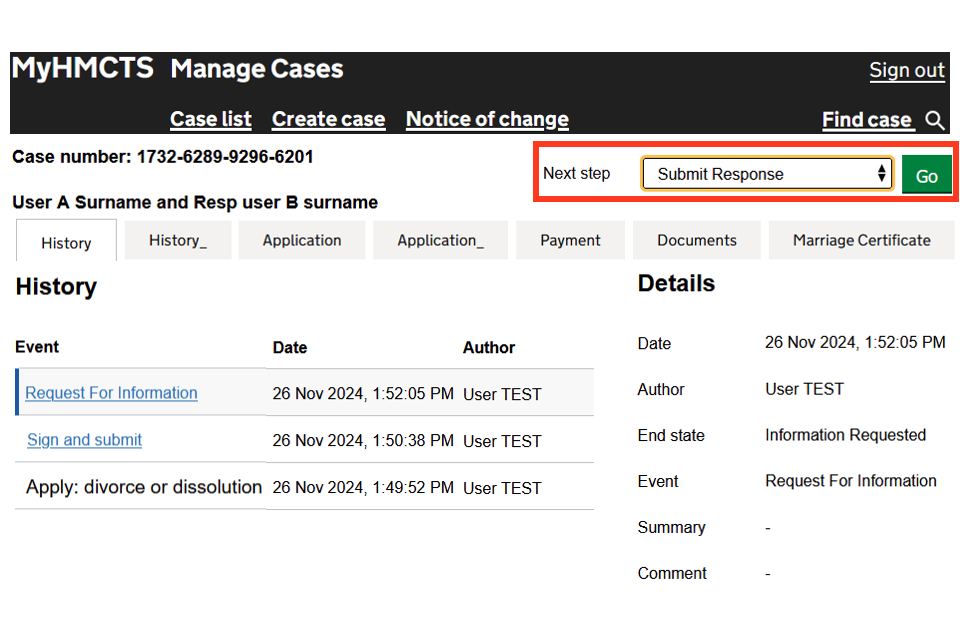Click the search magnifier icon
The image size is (960, 640).
point(935,120)
